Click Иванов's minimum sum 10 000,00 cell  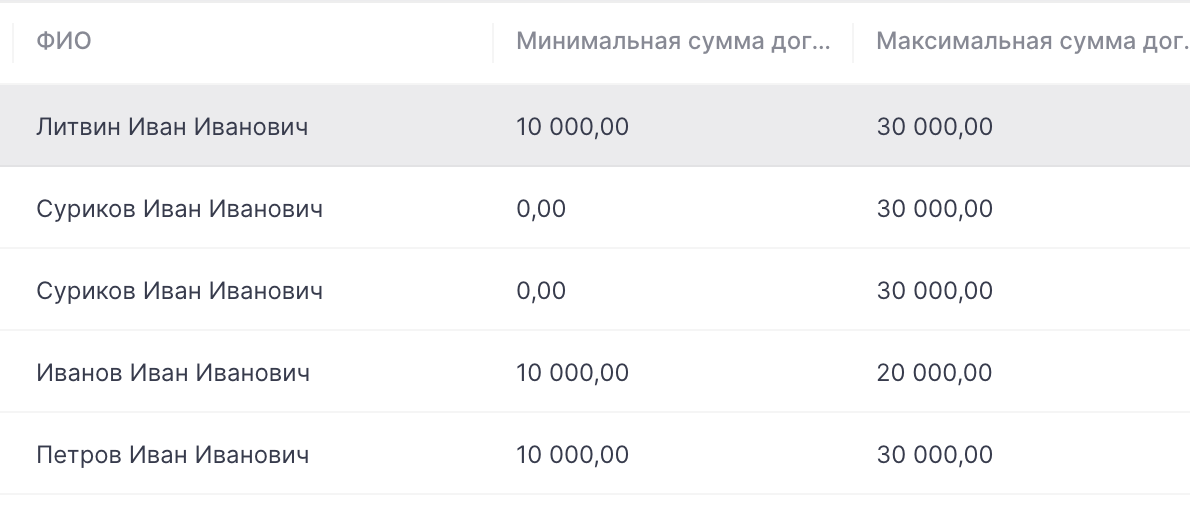[573, 373]
